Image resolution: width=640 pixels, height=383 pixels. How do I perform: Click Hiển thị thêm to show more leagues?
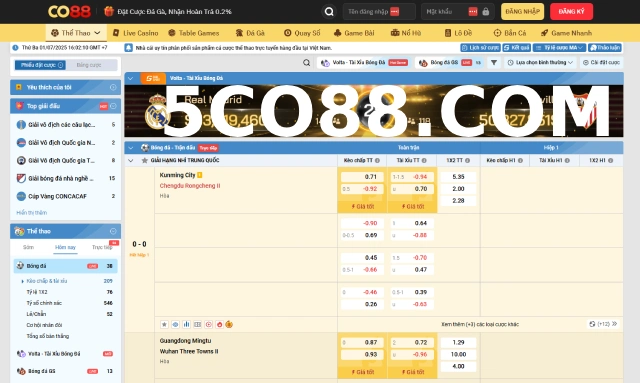(31, 213)
